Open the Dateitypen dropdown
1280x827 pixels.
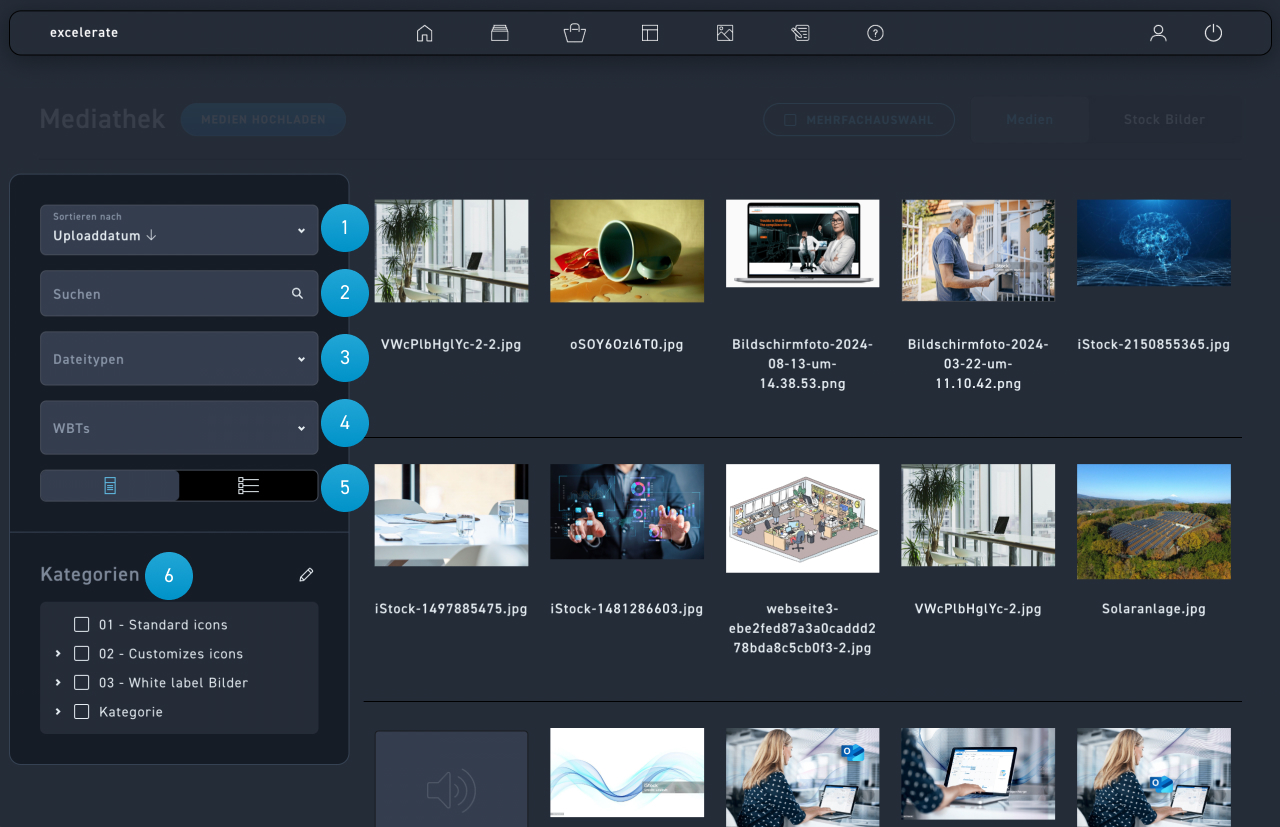[179, 359]
